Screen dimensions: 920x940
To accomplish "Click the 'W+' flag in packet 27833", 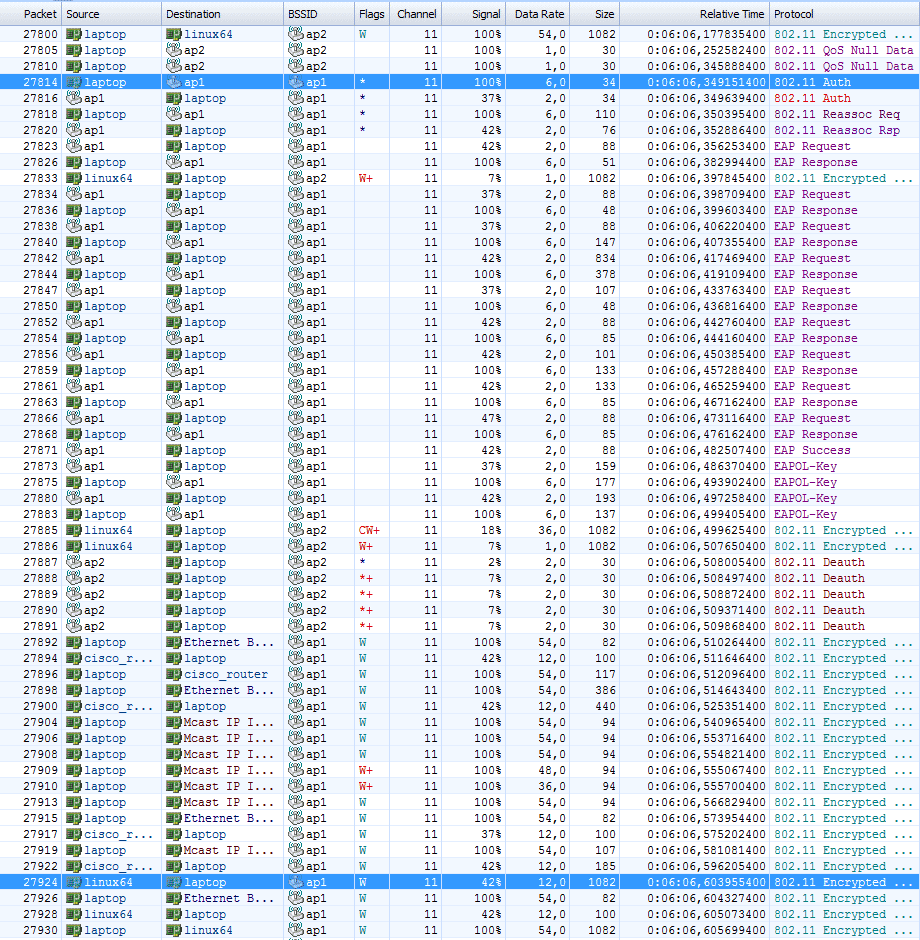I will click(x=366, y=178).
